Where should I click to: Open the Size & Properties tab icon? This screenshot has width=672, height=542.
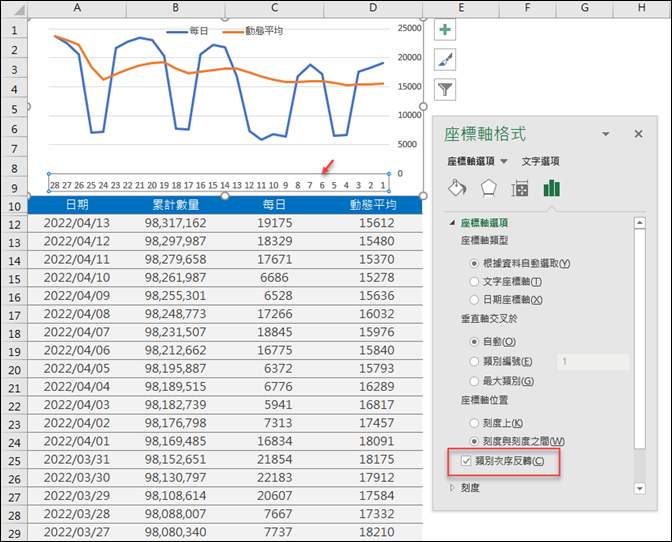[x=520, y=189]
